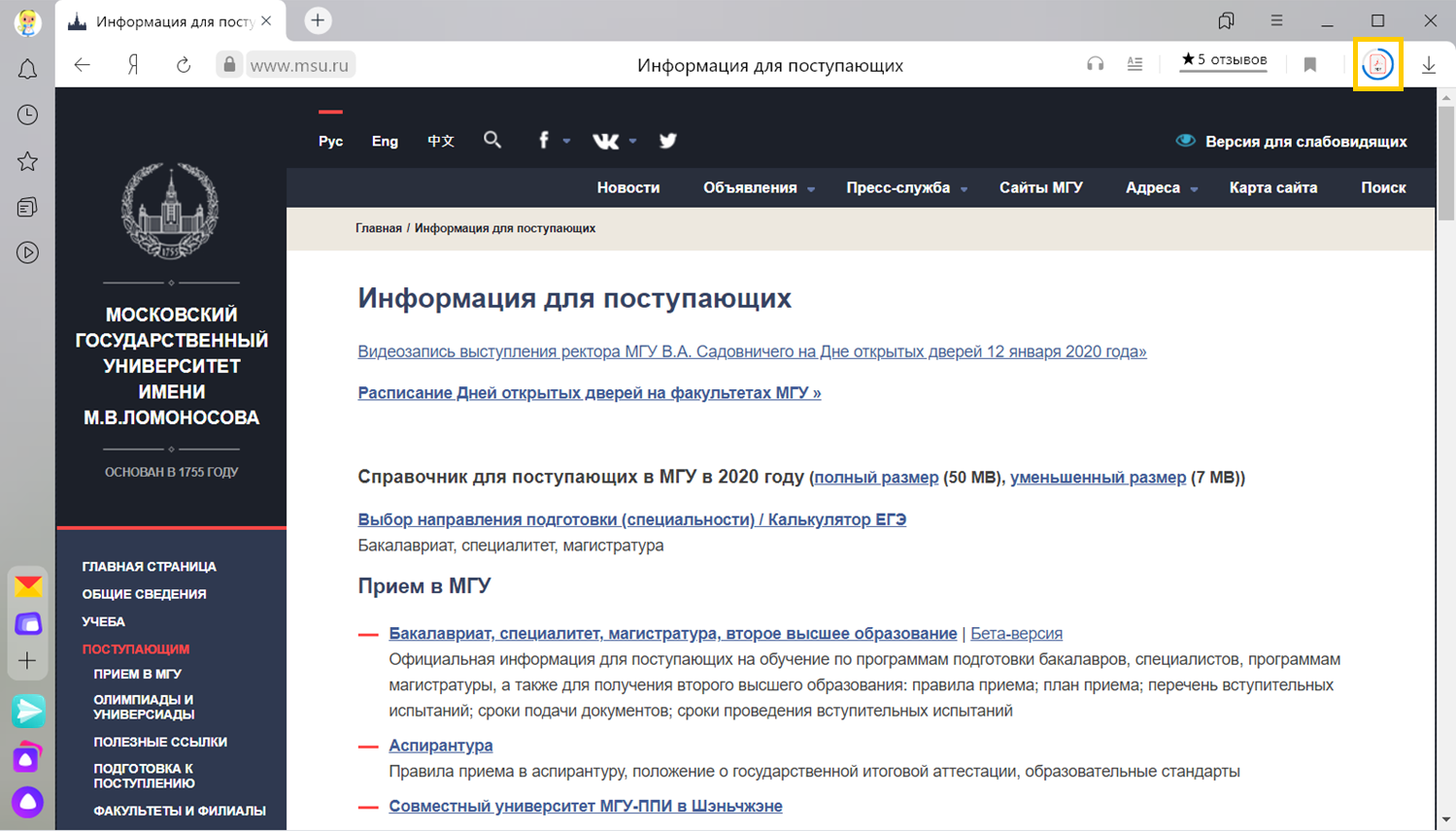
Task: Enable version for visually impaired
Action: [x=1291, y=142]
